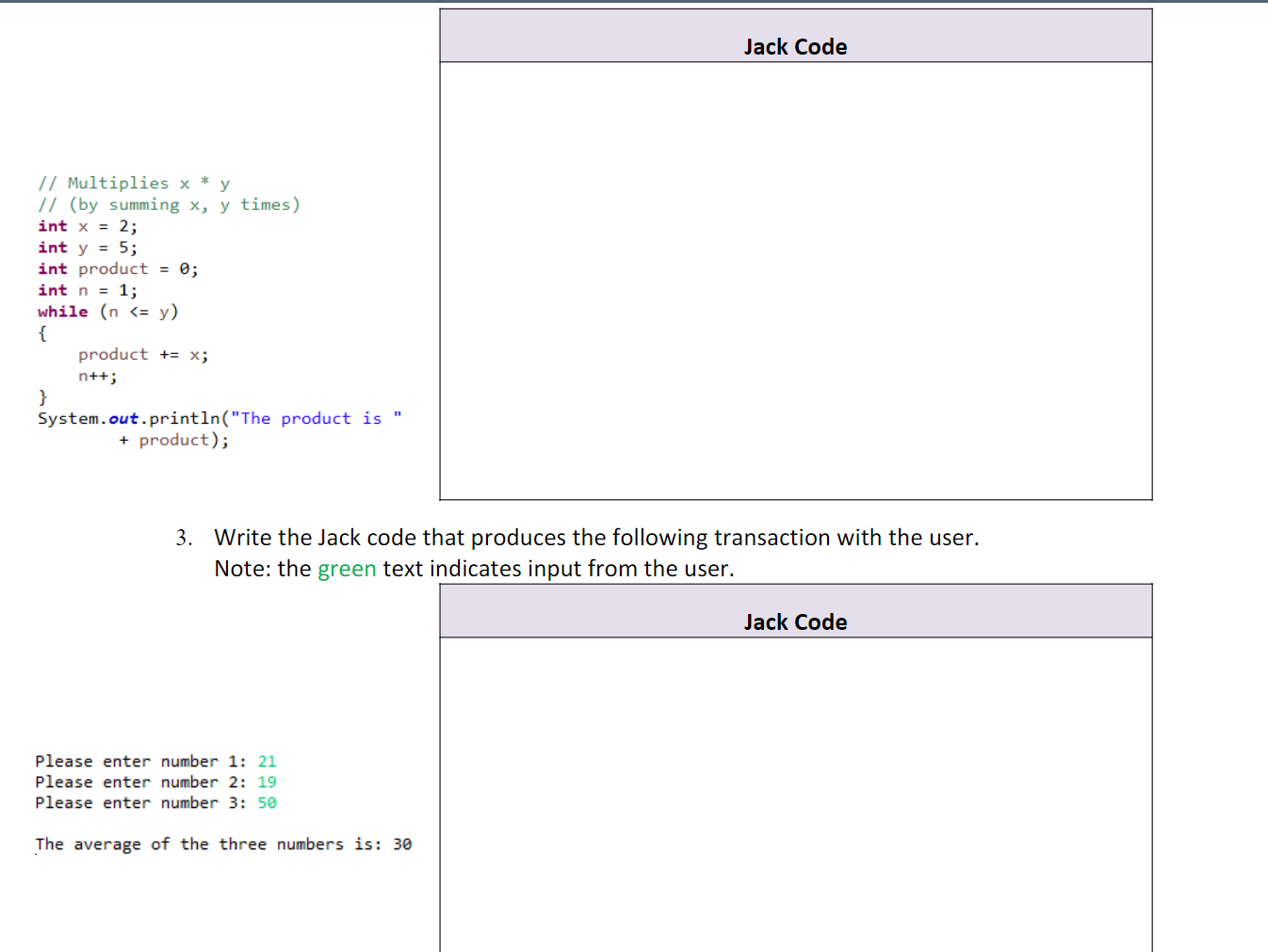
Task: Click the declaration "int x = 2;"
Action: 87,226
